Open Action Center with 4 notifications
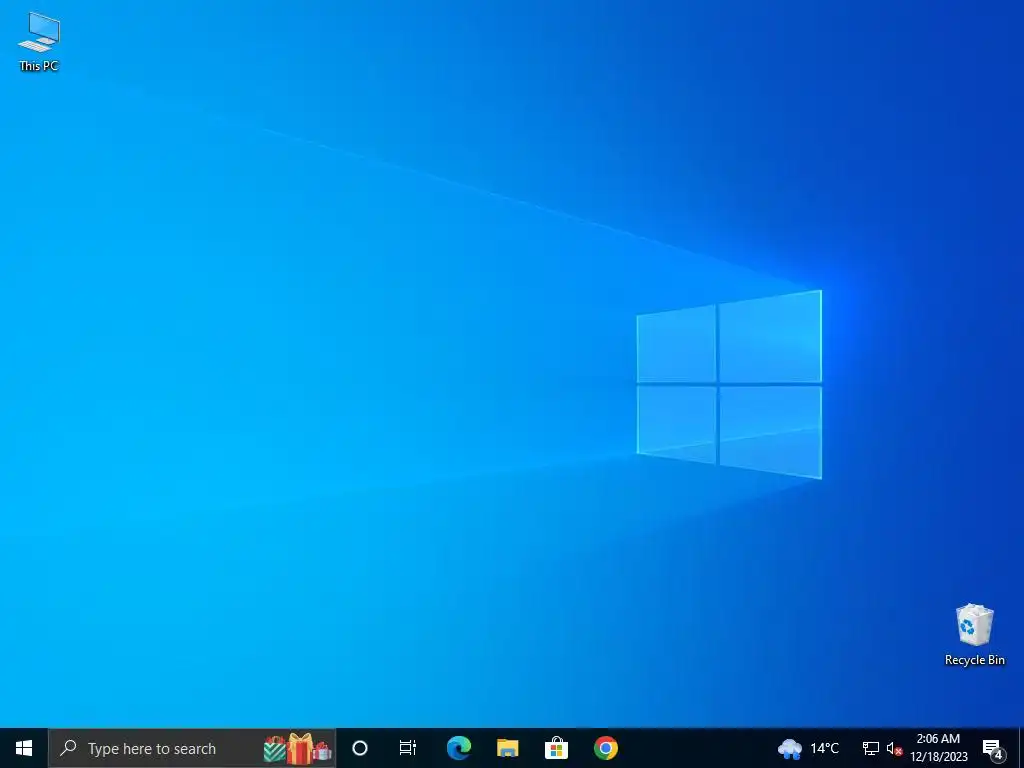Viewport: 1024px width, 768px height. (x=993, y=748)
